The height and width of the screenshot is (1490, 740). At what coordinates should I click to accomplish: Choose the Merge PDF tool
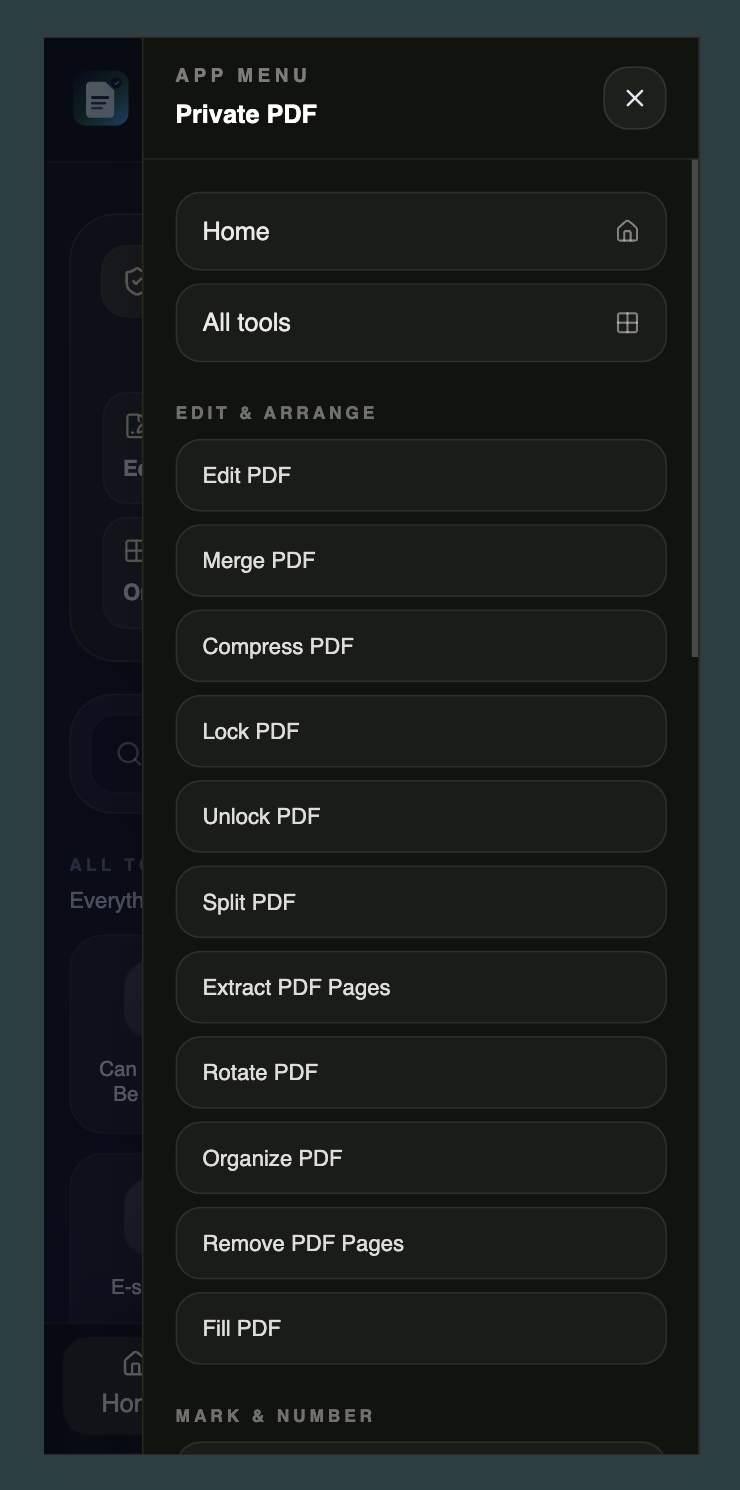point(420,560)
